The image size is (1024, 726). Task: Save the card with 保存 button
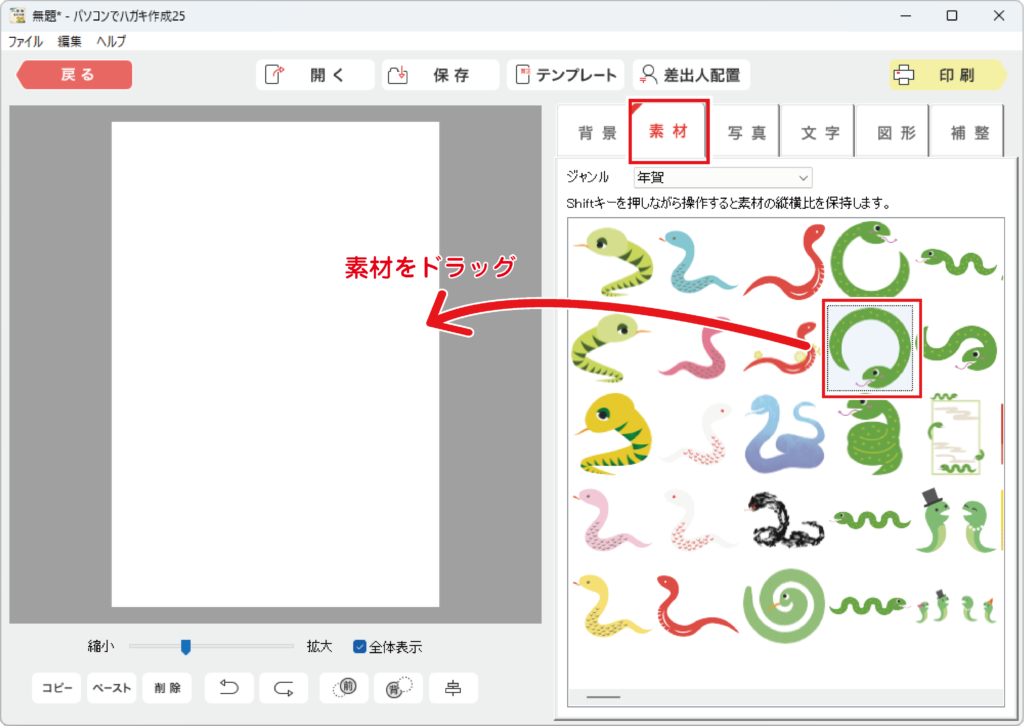pyautogui.click(x=441, y=74)
